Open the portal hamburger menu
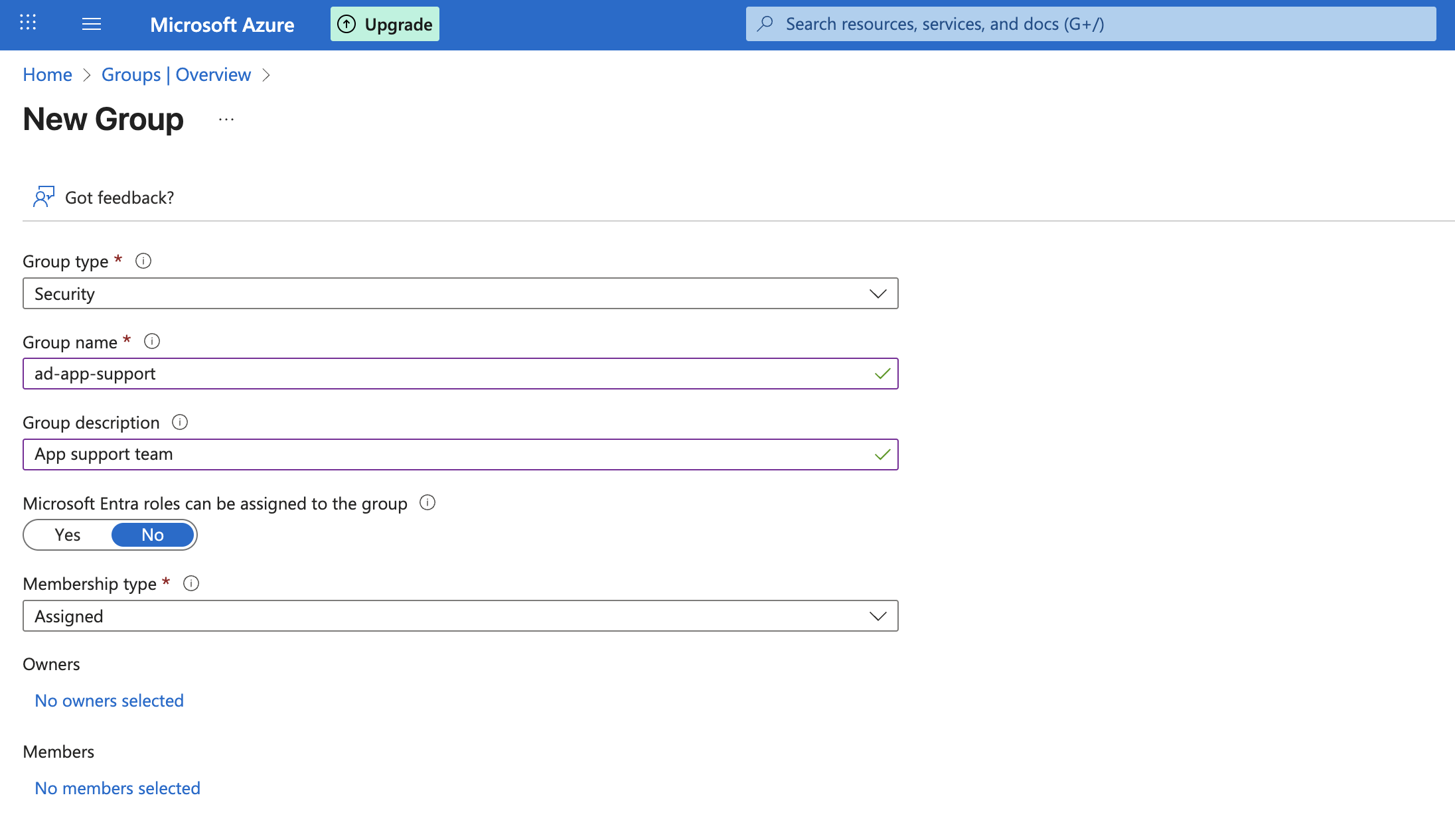The image size is (1455, 840). (x=92, y=24)
